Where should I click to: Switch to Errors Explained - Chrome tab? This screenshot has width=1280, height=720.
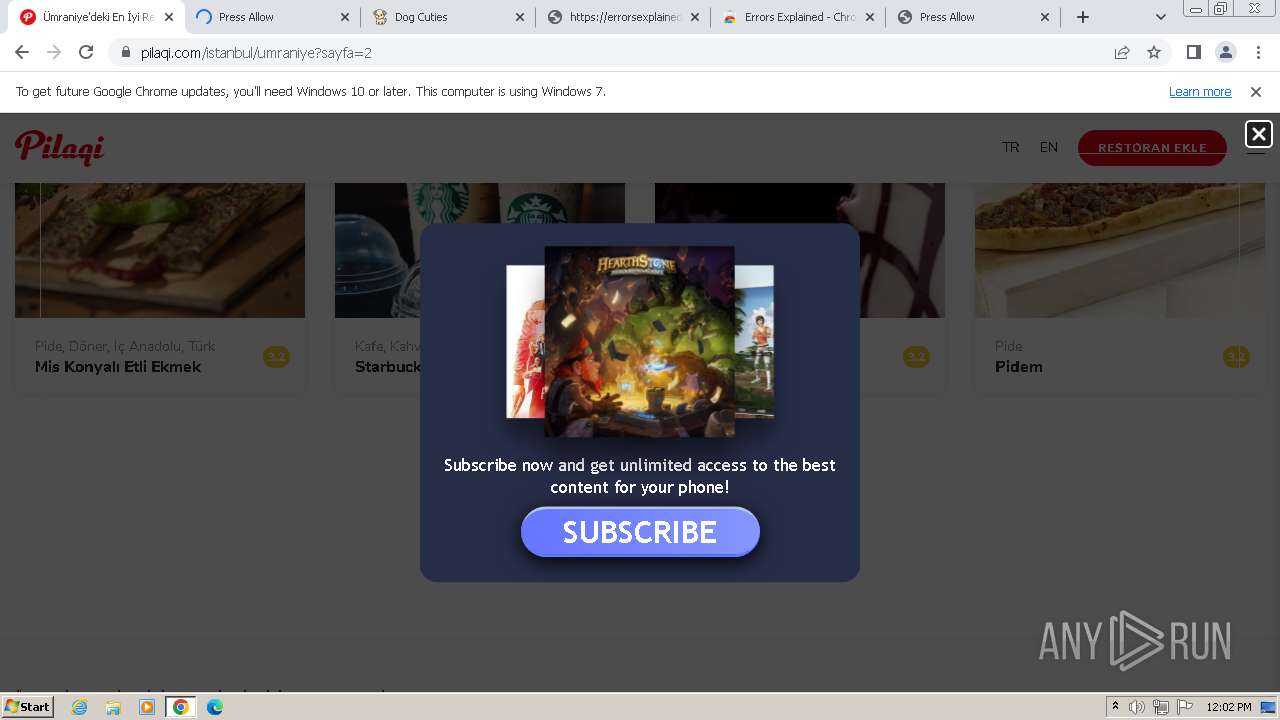pos(798,17)
